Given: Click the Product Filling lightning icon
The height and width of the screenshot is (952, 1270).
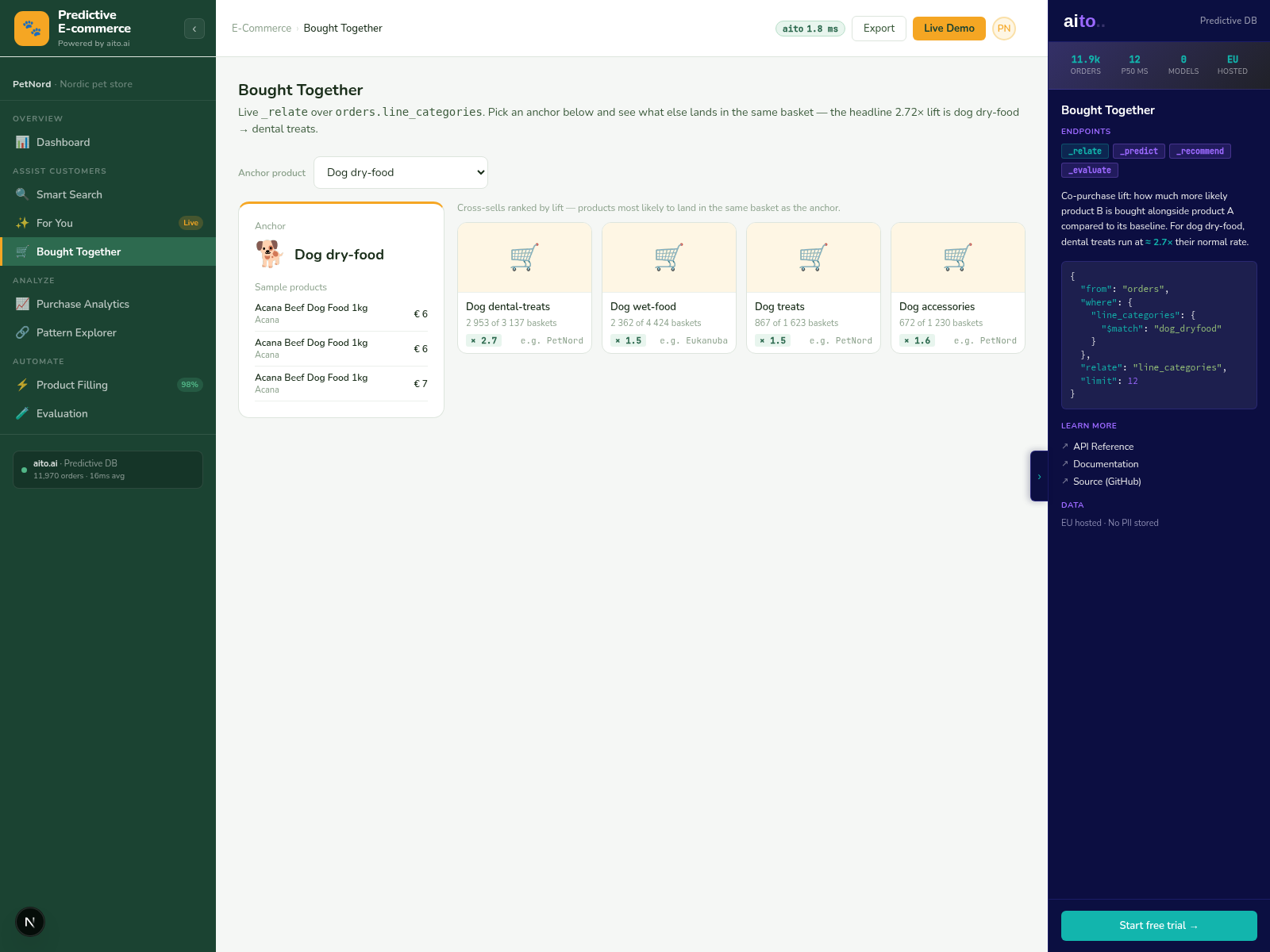Looking at the screenshot, I should click(x=22, y=385).
